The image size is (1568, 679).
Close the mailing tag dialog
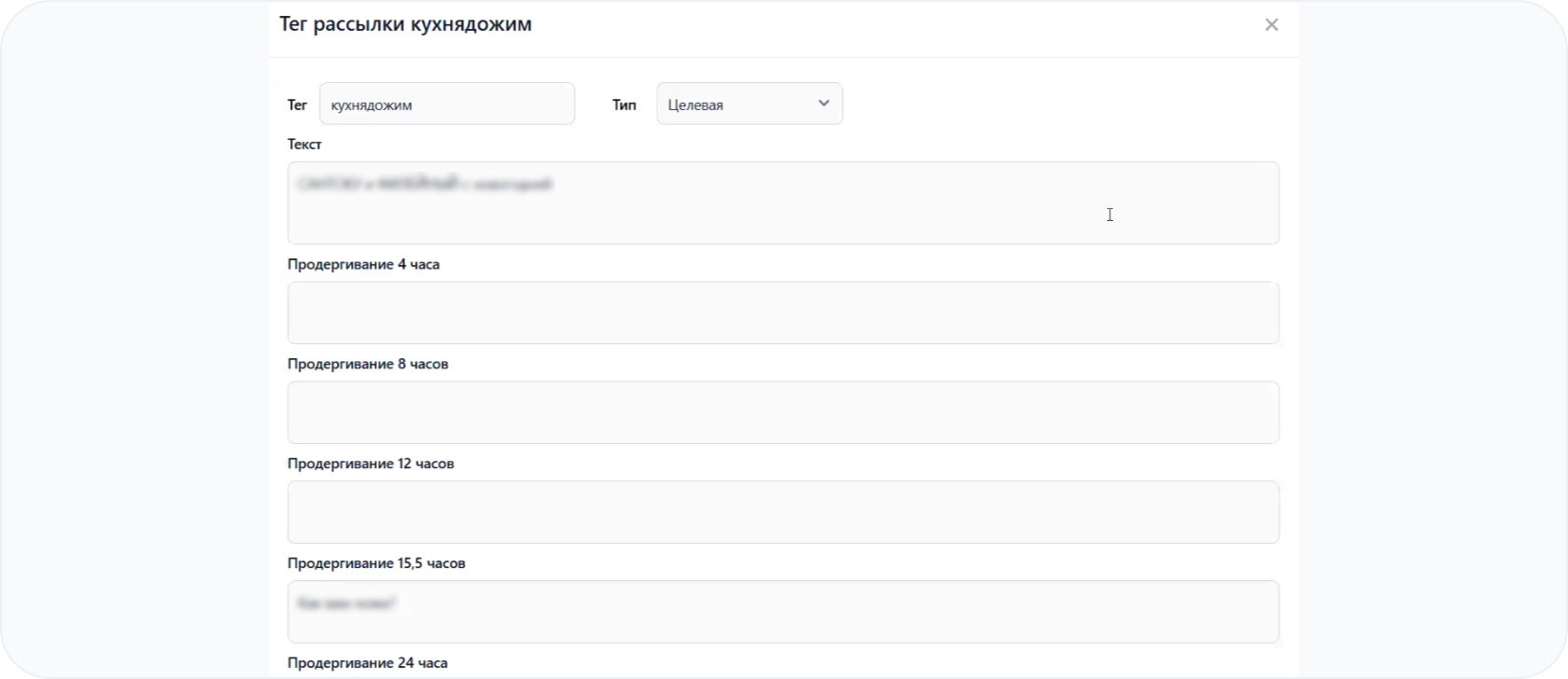(x=1271, y=25)
